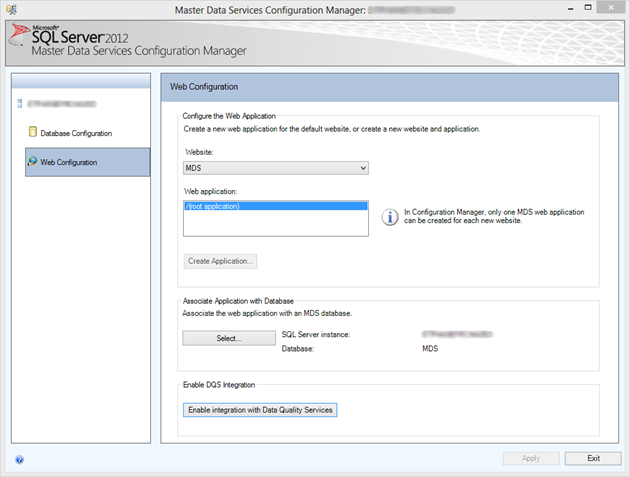This screenshot has width=630, height=477.
Task: Click the Select... database button
Action: (x=229, y=338)
